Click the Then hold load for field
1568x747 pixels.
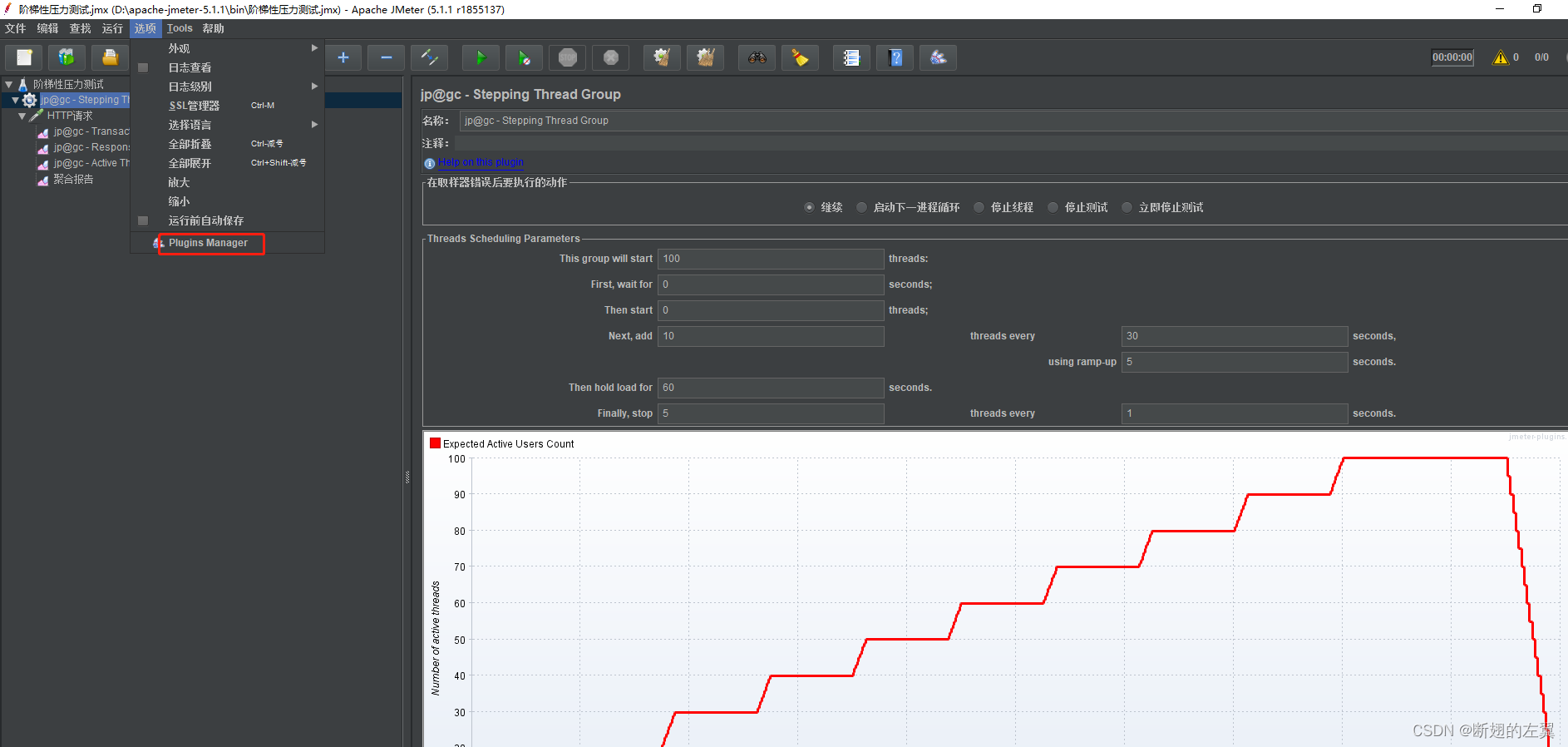coord(771,388)
